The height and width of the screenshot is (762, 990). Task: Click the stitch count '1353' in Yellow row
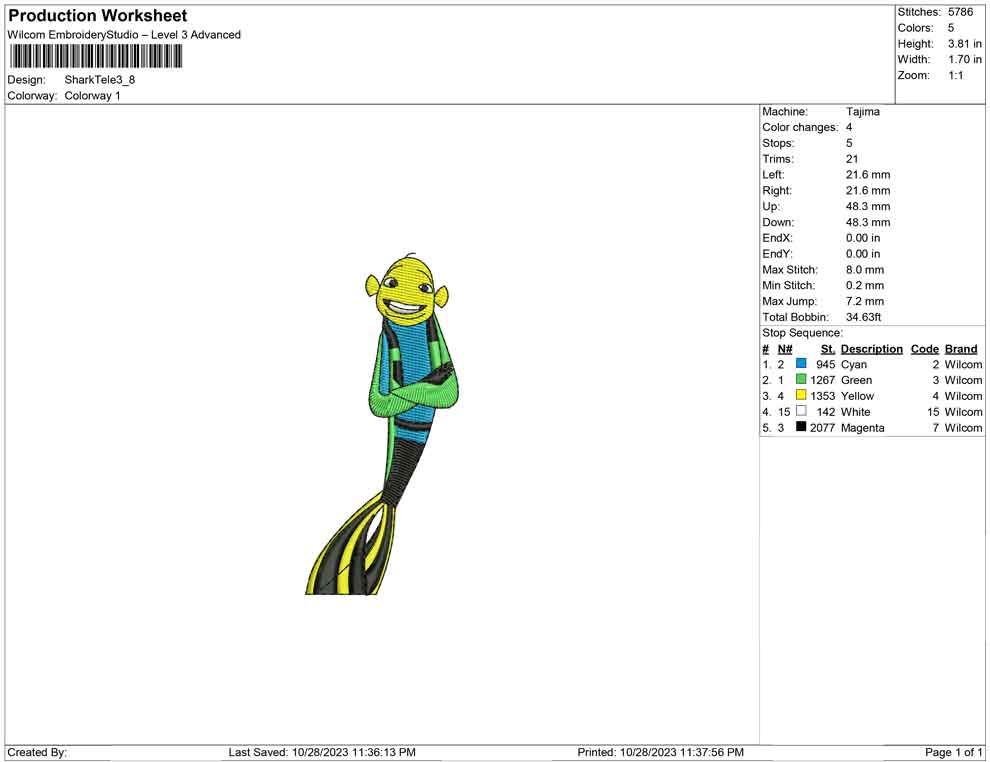coord(823,396)
